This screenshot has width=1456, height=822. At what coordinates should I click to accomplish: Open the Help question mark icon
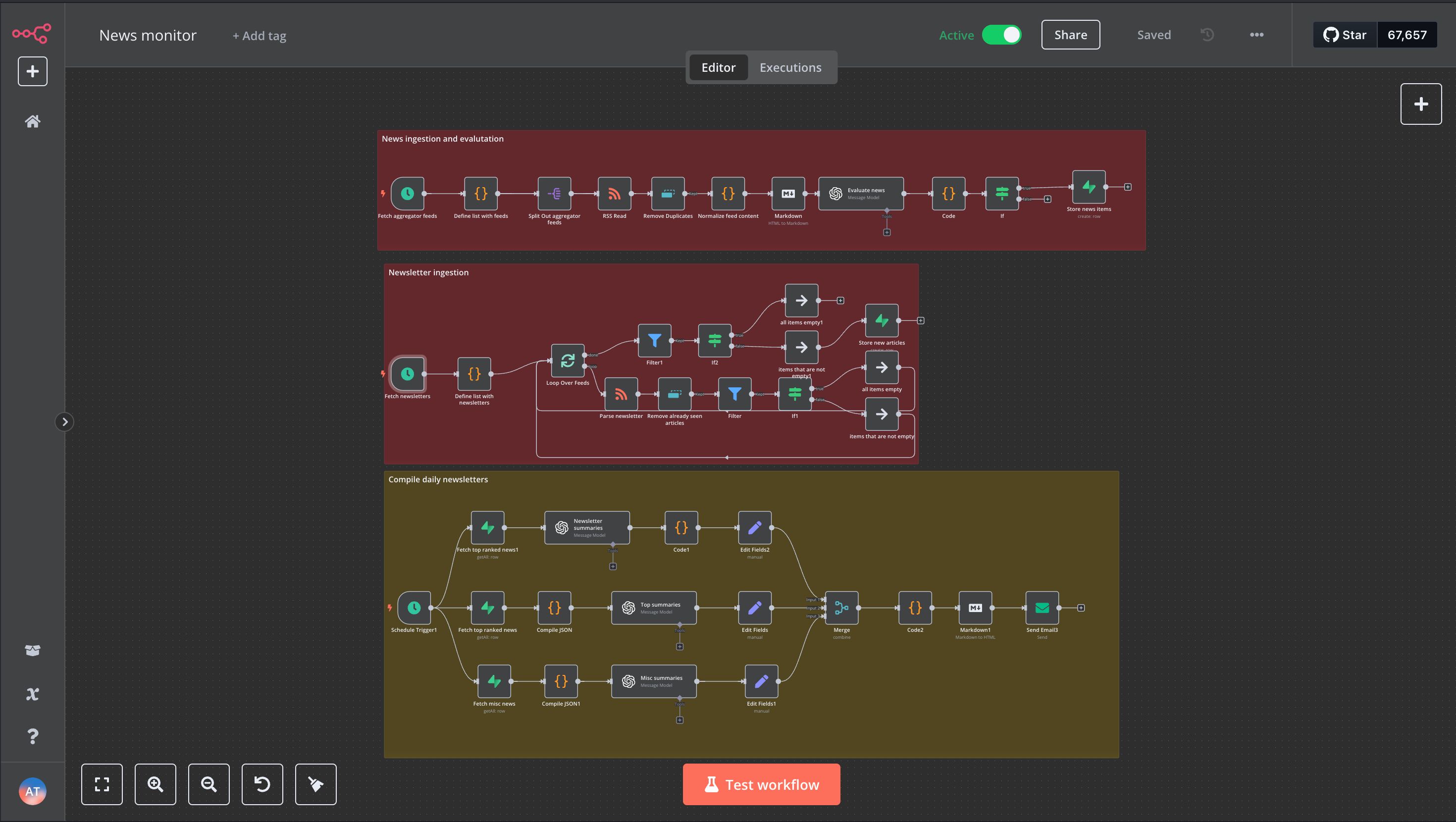tap(32, 736)
